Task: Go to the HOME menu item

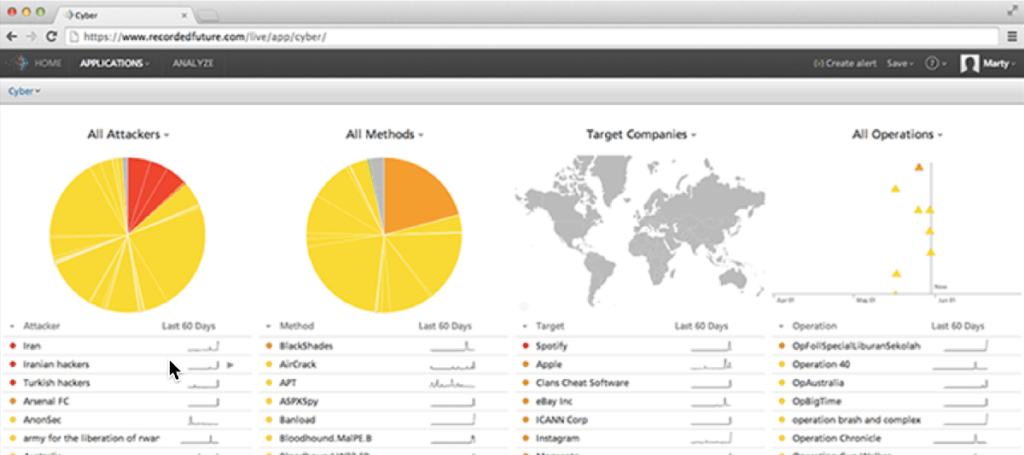Action: coord(48,63)
